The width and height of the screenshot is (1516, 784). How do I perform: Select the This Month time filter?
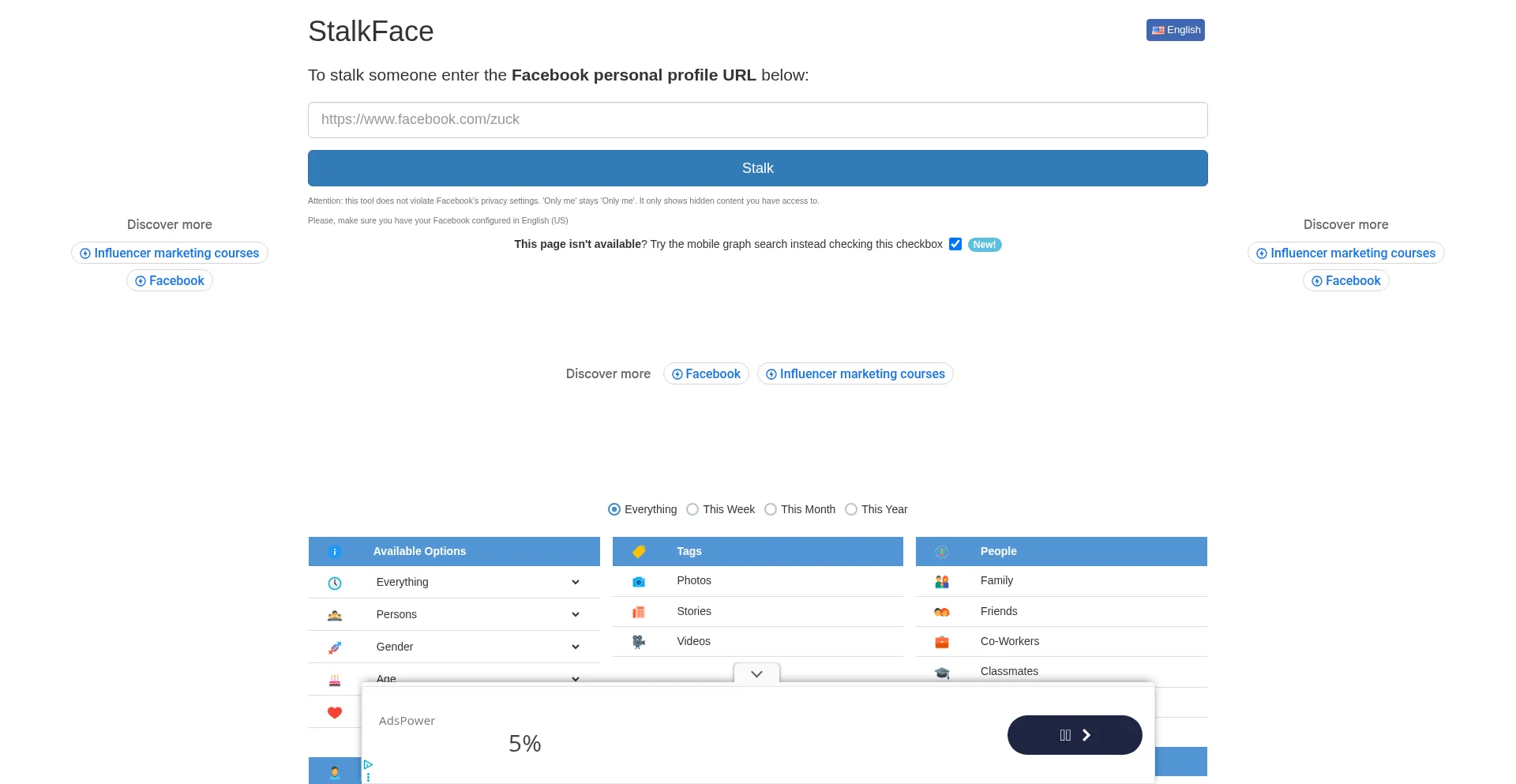(770, 509)
